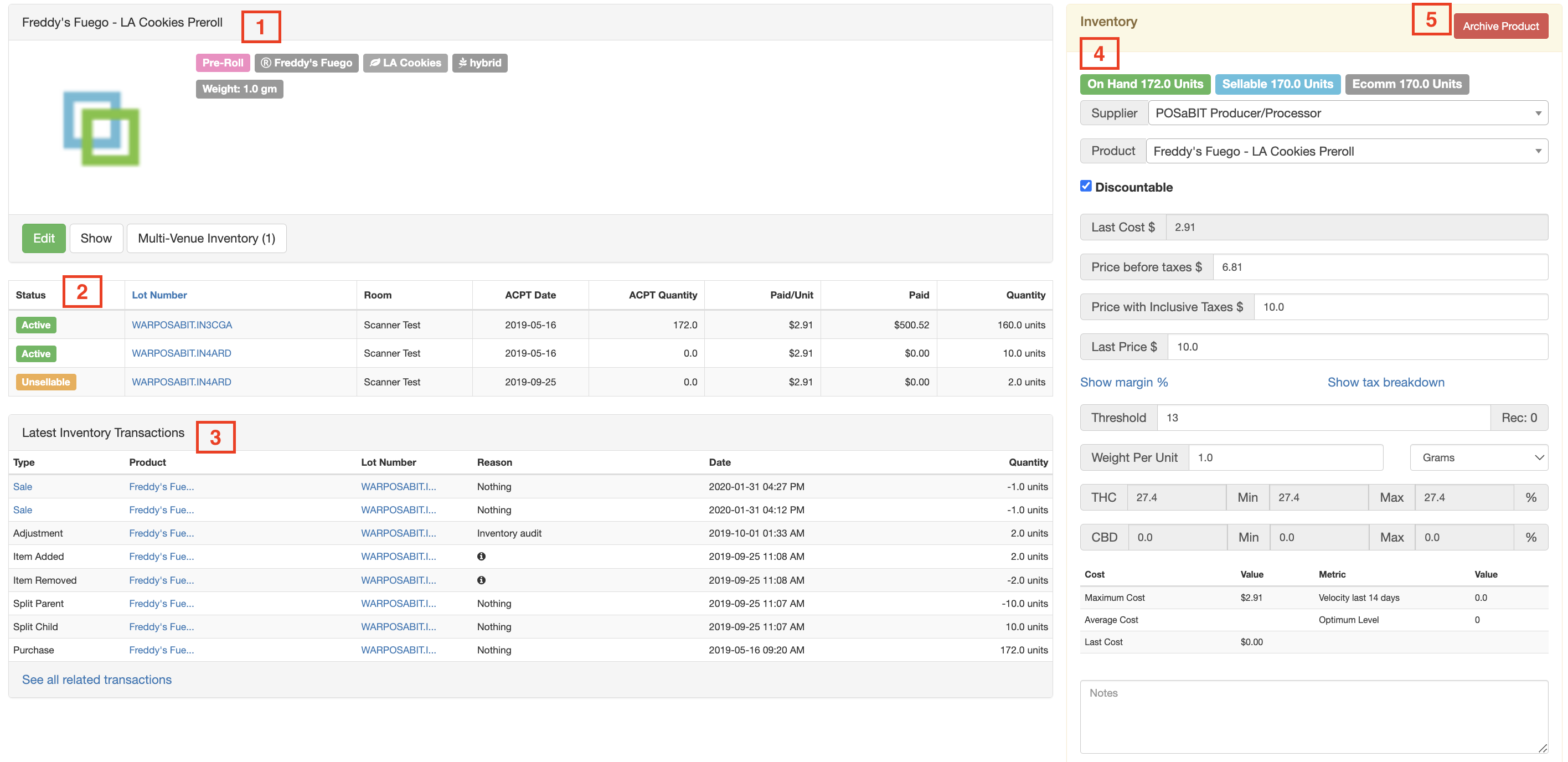This screenshot has width=1568, height=762.
Task: Open the Grams weight unit dropdown
Action: click(1478, 457)
